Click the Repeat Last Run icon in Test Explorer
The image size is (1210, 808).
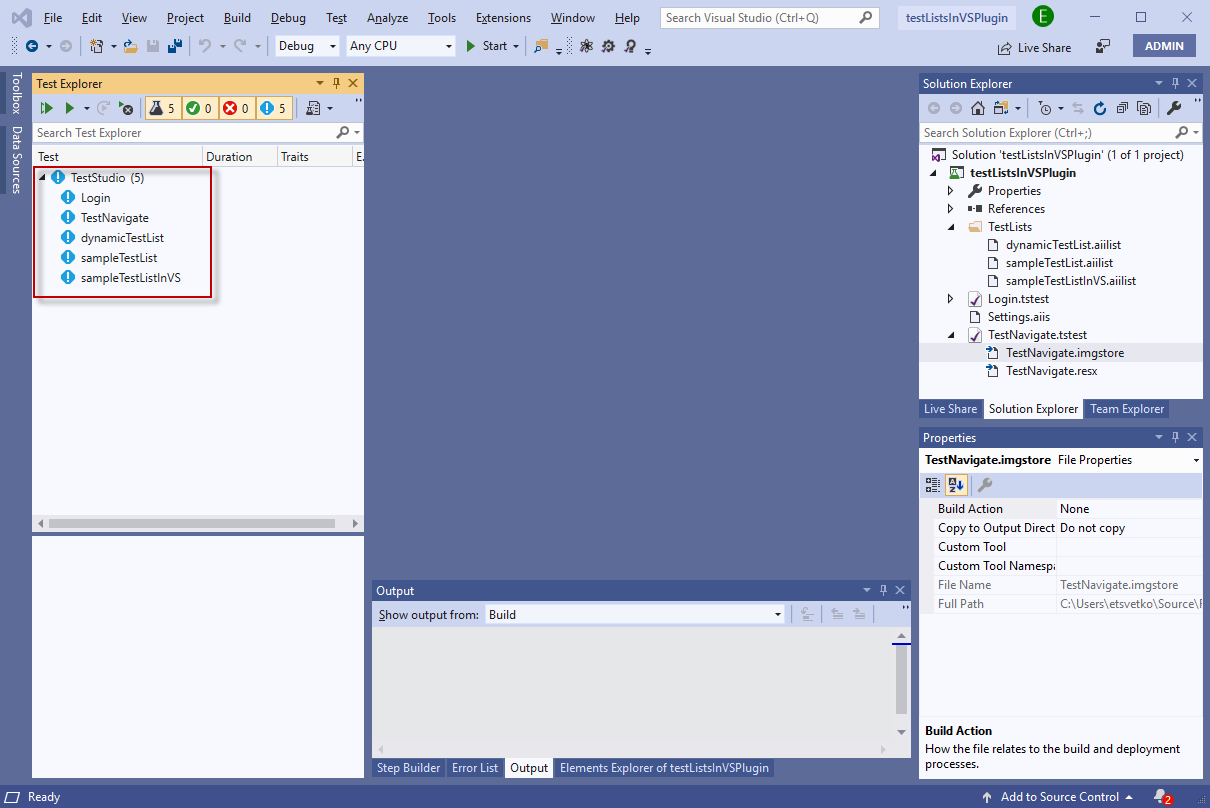pyautogui.click(x=103, y=108)
